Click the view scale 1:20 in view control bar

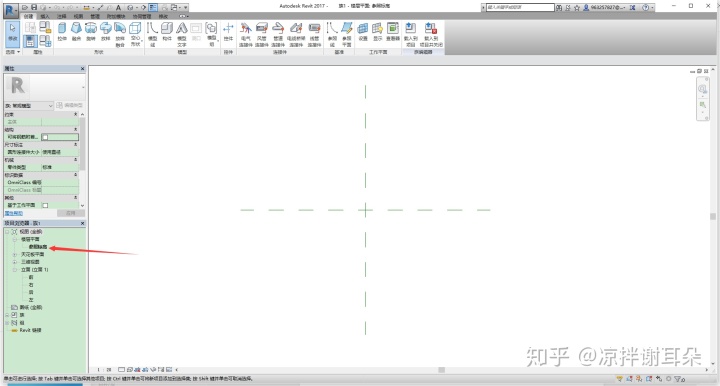[104, 370]
